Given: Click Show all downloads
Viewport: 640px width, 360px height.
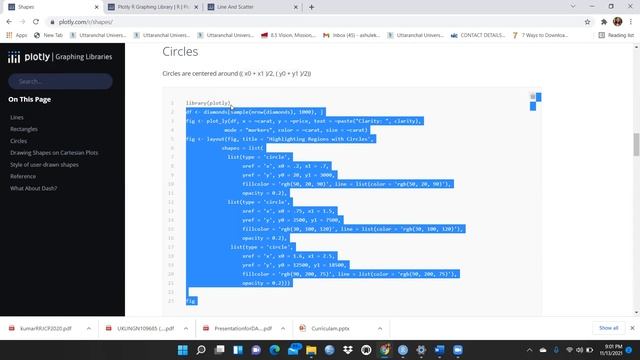Looking at the screenshot, I should (608, 328).
